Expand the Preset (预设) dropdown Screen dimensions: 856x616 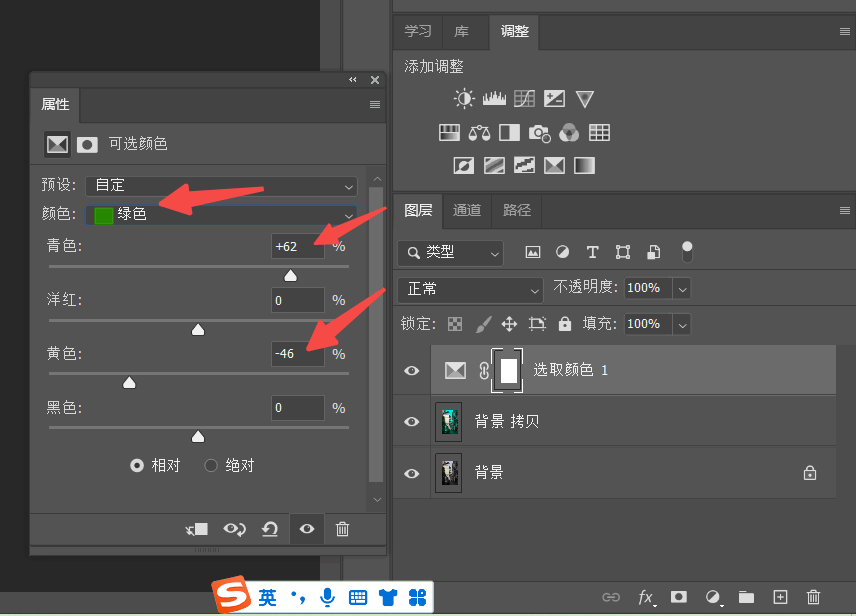tap(221, 186)
